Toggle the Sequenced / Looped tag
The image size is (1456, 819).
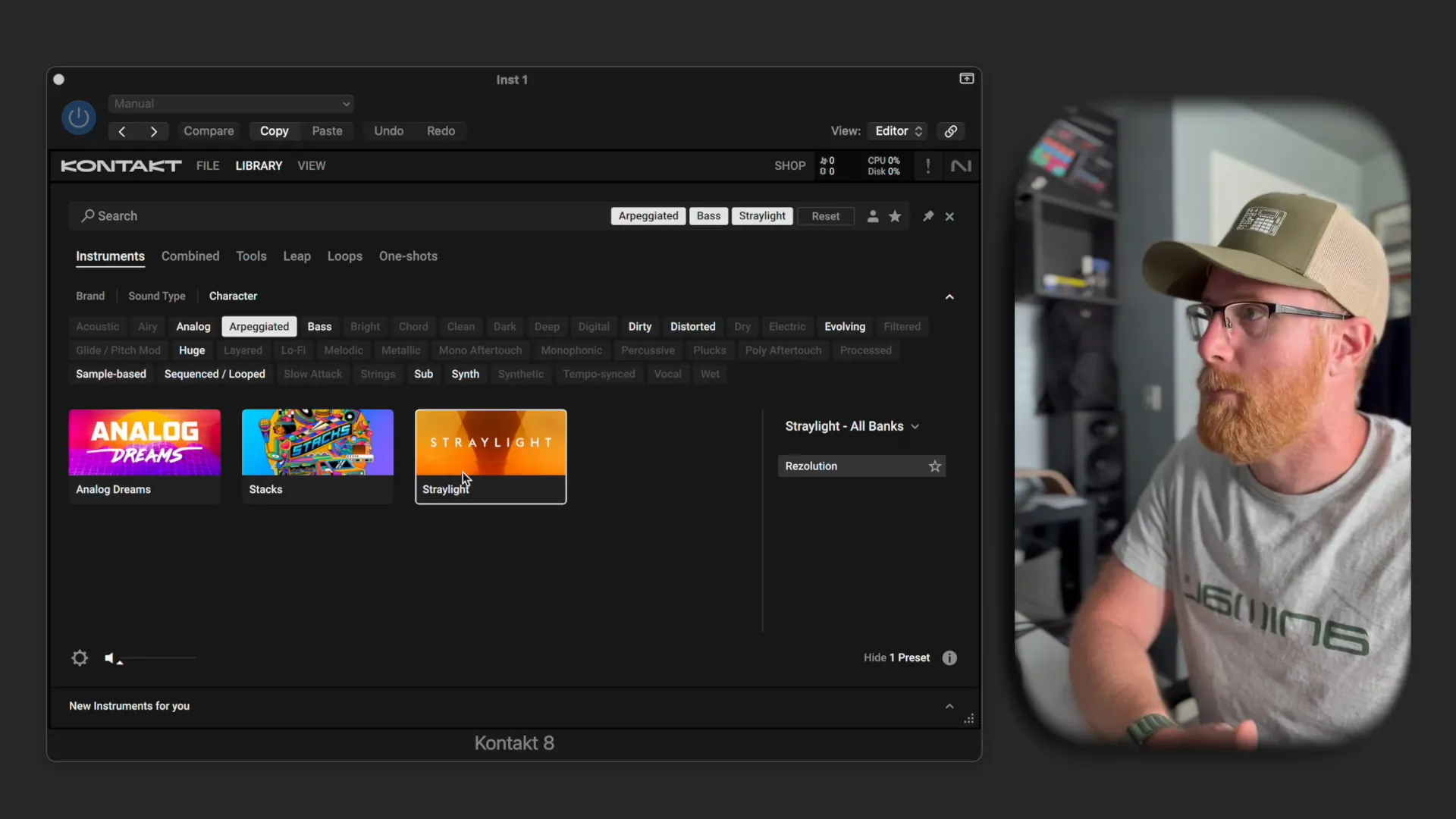(215, 375)
